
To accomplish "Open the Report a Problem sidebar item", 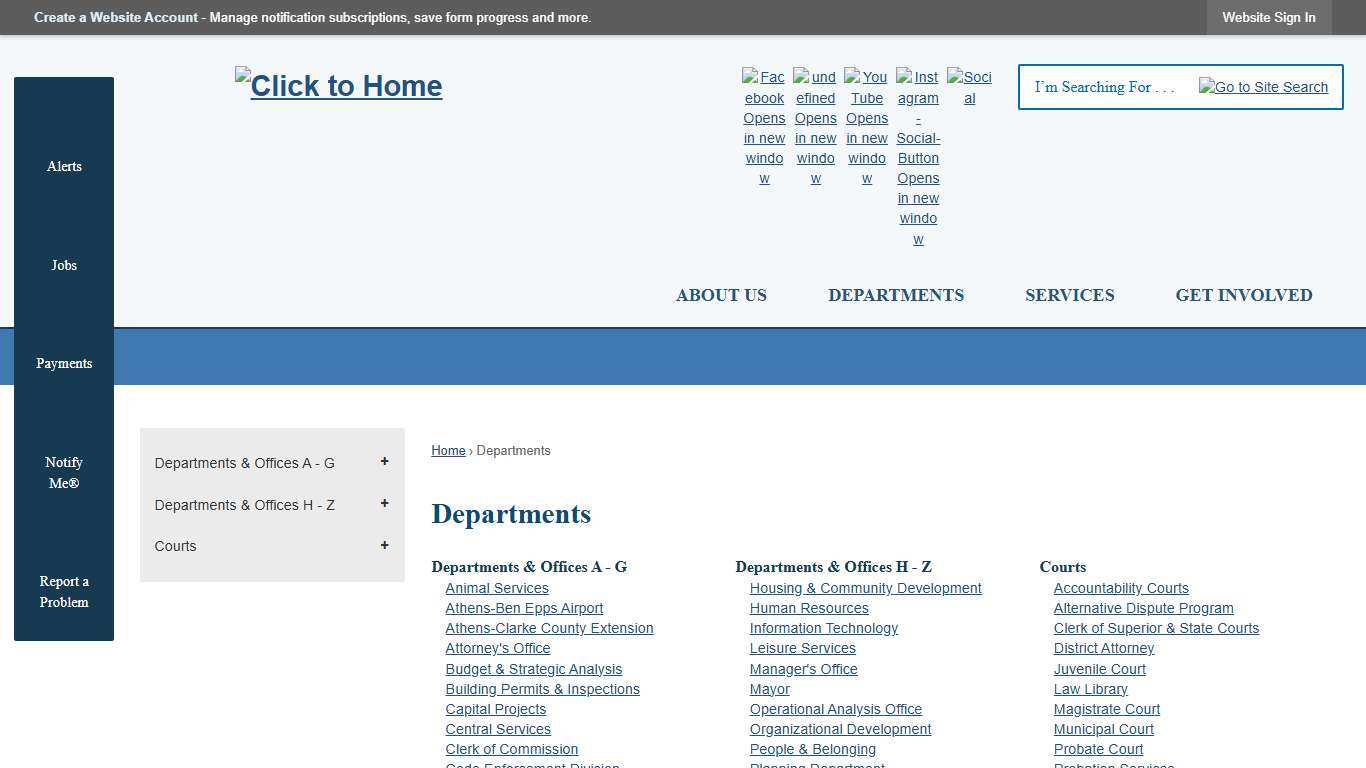I will click(x=63, y=591).
